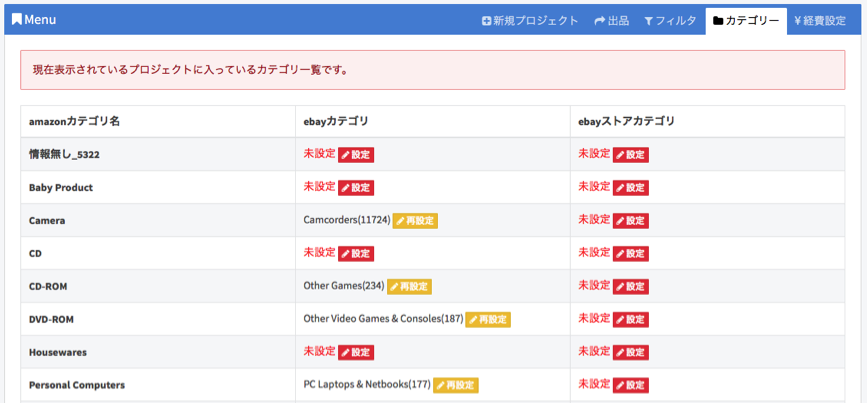Set ebay store category for Camera
Screen dimensions: 867x403
[631, 220]
